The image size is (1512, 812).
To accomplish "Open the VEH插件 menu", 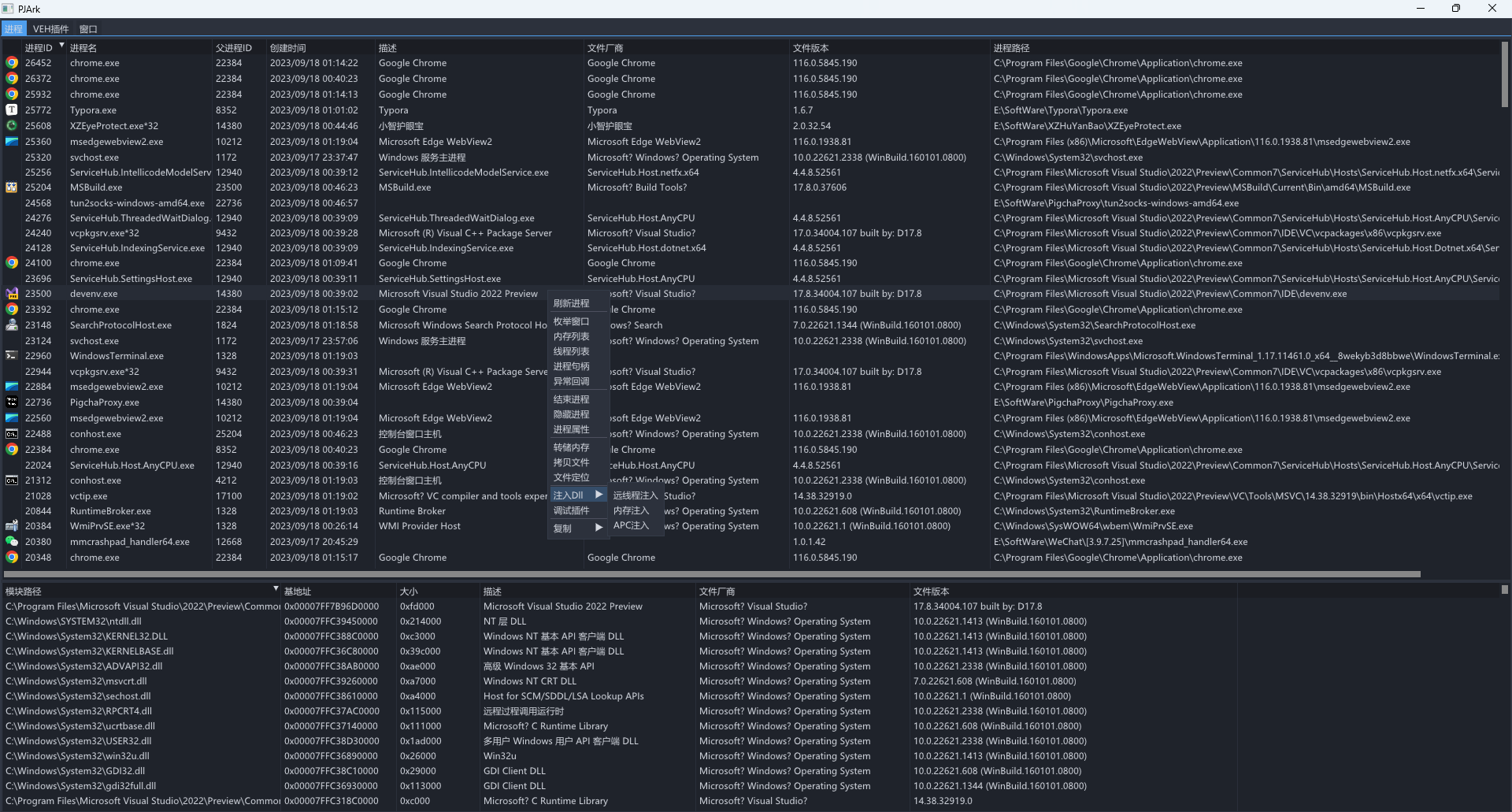I will [51, 29].
